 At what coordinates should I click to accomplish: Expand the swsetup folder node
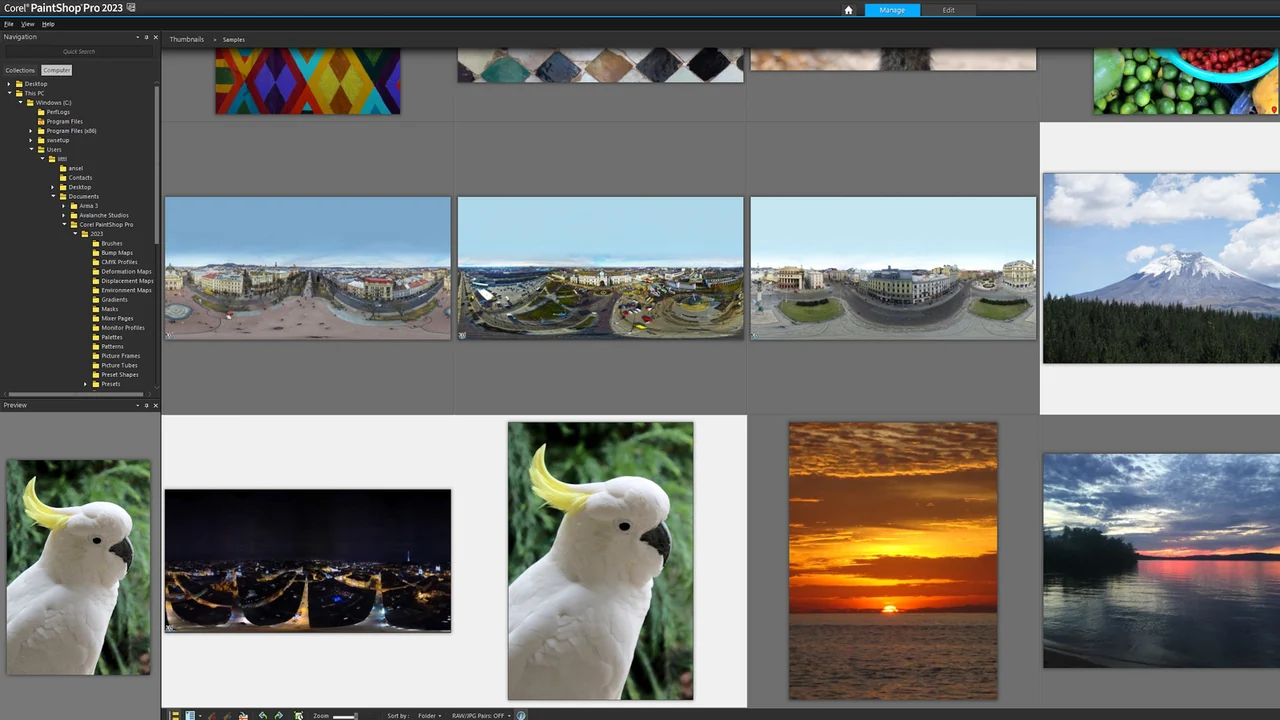tap(31, 140)
